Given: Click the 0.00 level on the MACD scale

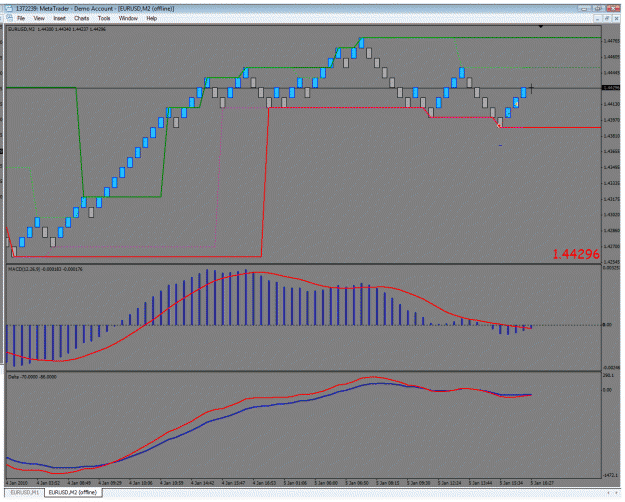Looking at the screenshot, I should (607, 325).
